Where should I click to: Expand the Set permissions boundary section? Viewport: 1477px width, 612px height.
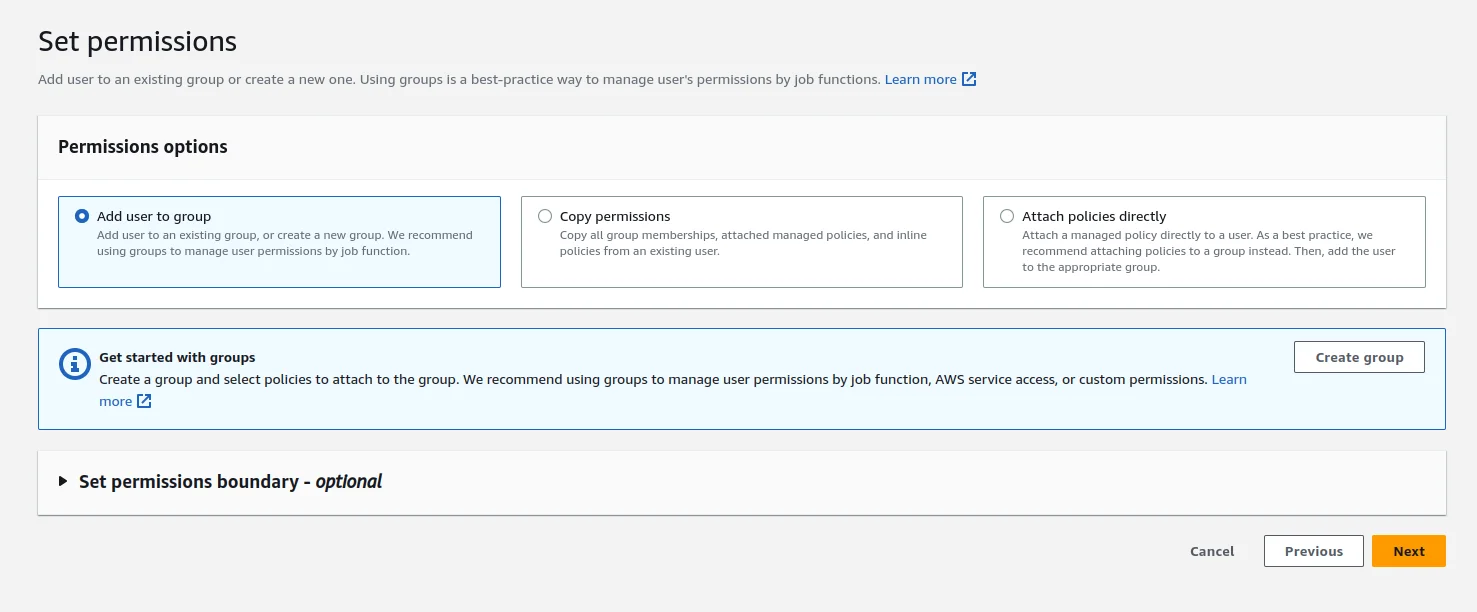[x=64, y=481]
